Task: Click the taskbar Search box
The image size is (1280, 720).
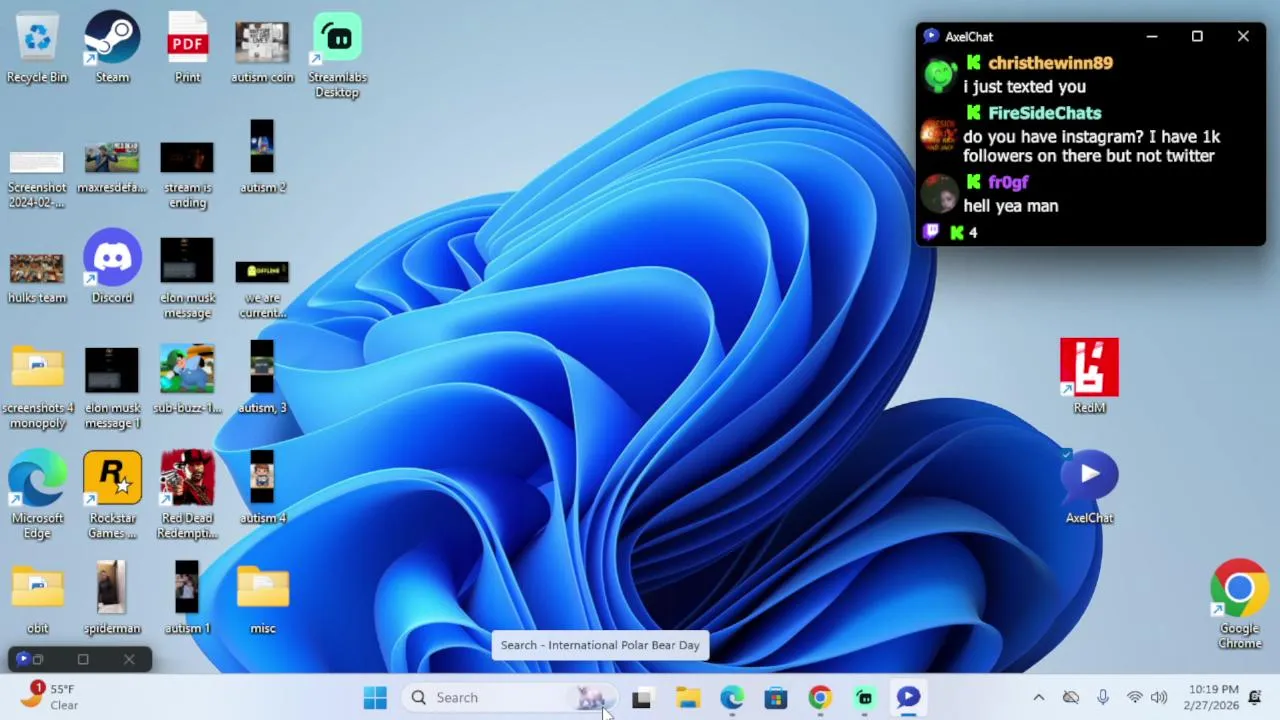Action: [507, 698]
